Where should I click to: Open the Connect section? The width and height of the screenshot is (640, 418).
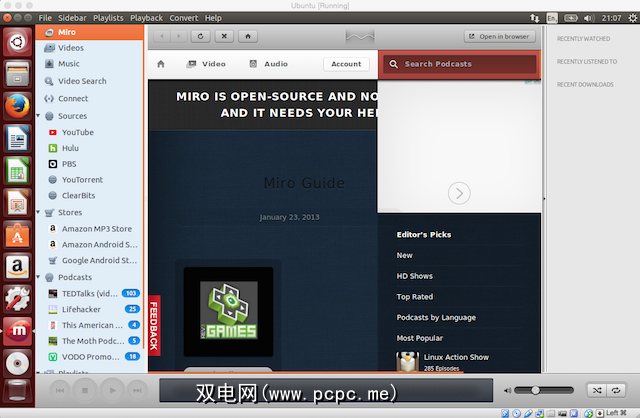click(x=73, y=98)
